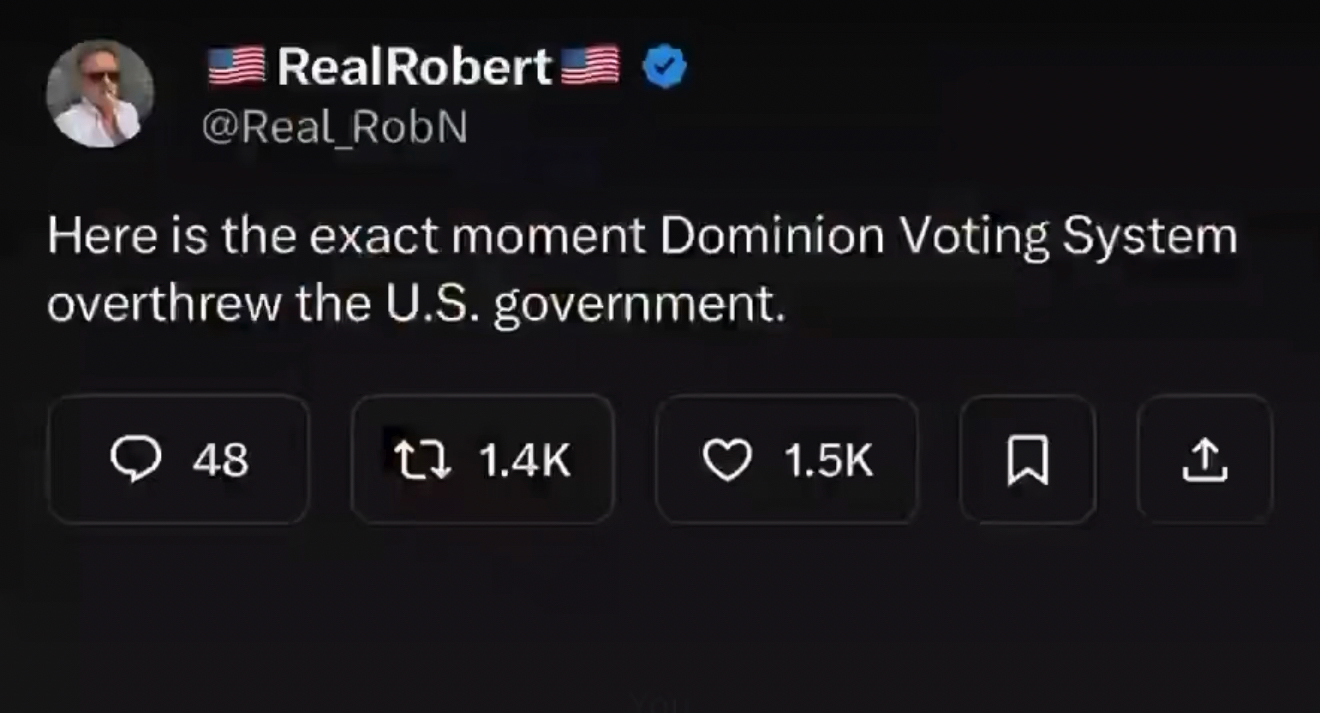Open the RealRobert profile avatar
The width and height of the screenshot is (1320, 713).
point(99,94)
